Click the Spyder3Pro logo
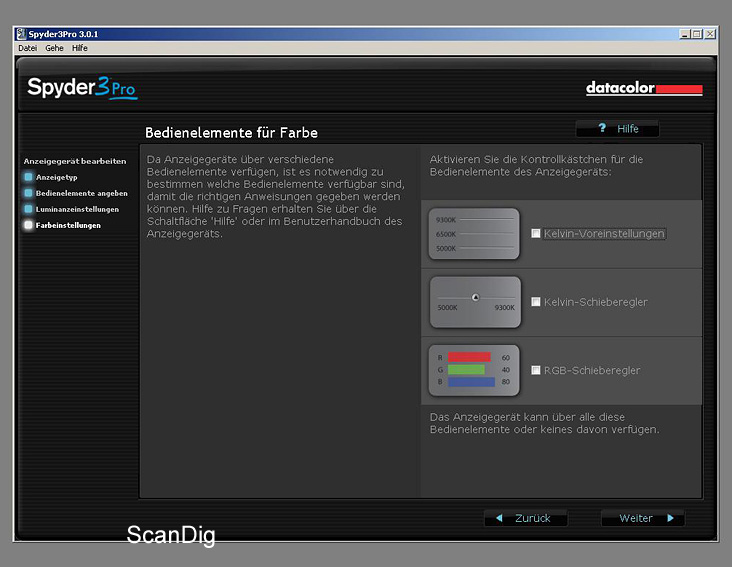Screen dimensions: 732x567 (x=82, y=87)
